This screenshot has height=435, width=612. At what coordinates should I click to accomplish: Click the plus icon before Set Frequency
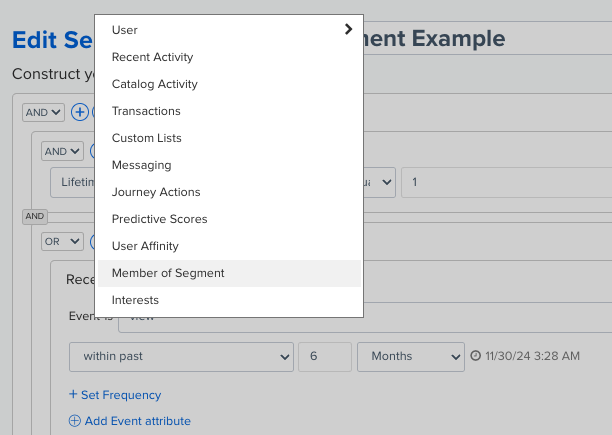tap(73, 394)
